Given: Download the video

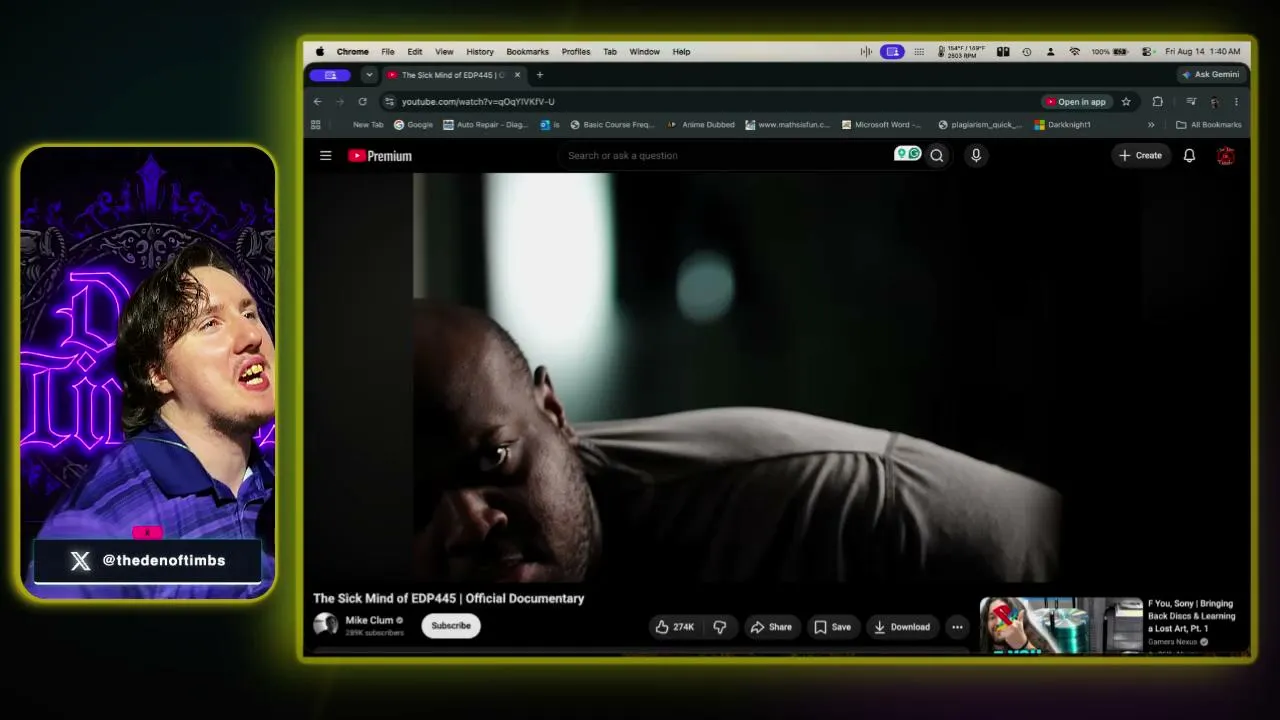Looking at the screenshot, I should tap(902, 627).
